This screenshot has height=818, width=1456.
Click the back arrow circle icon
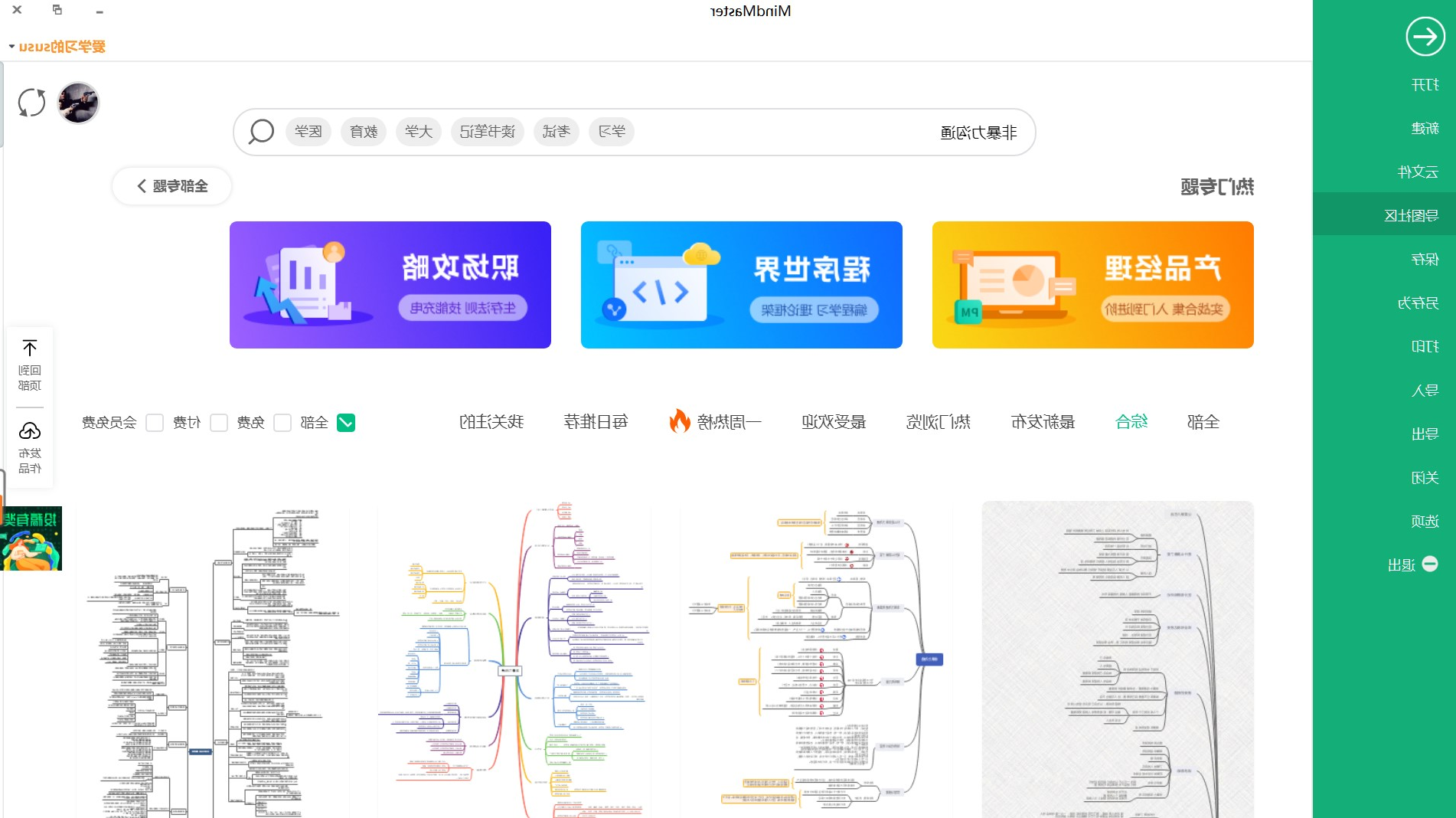pyautogui.click(x=1425, y=36)
